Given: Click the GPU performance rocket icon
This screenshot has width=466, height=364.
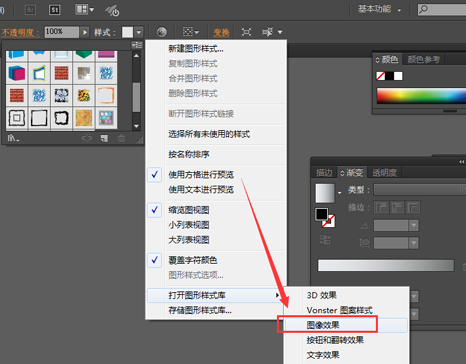Looking at the screenshot, I should 112,10.
